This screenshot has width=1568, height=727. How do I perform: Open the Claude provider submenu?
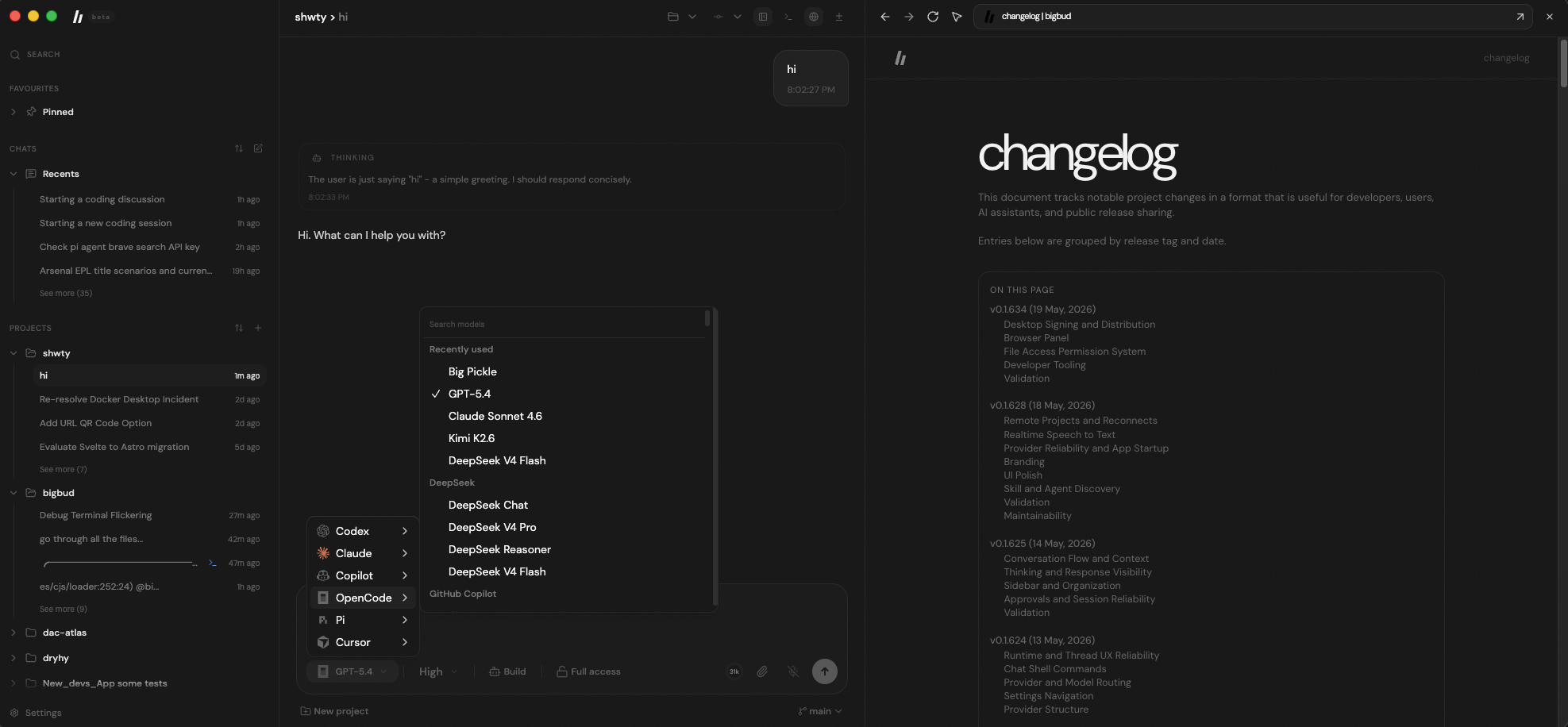click(363, 553)
